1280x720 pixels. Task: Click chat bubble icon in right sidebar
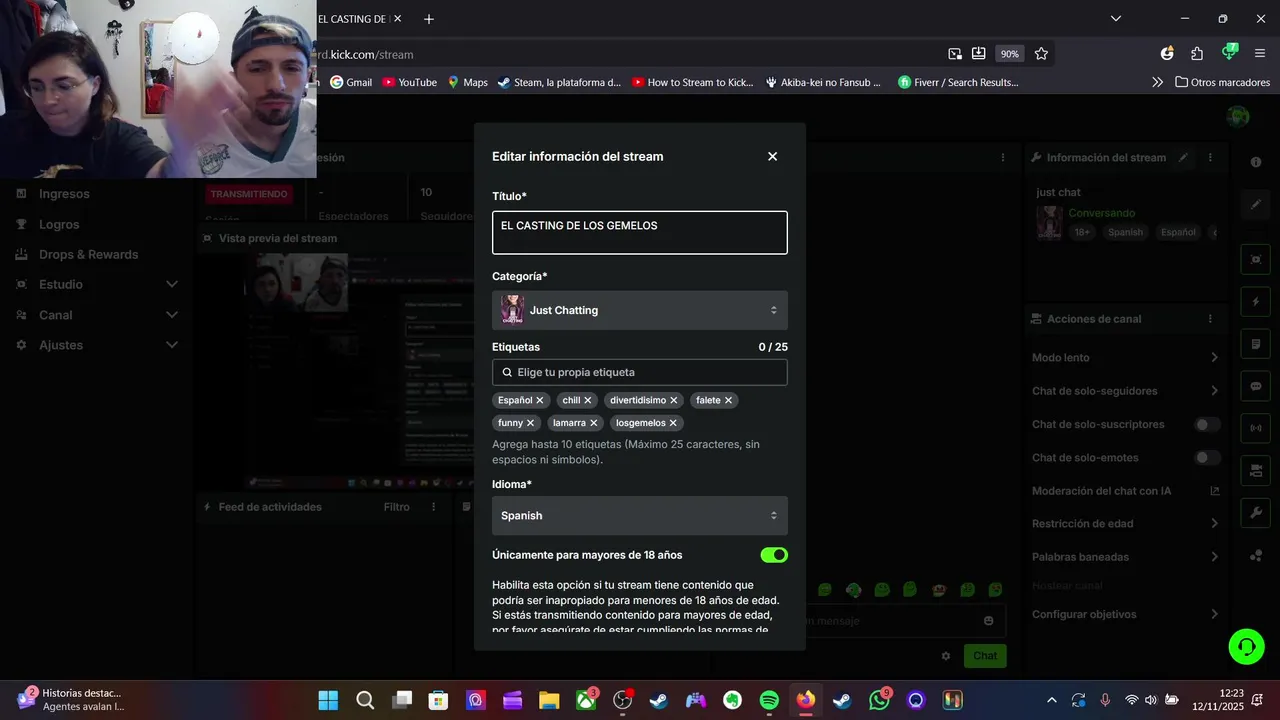1256,386
